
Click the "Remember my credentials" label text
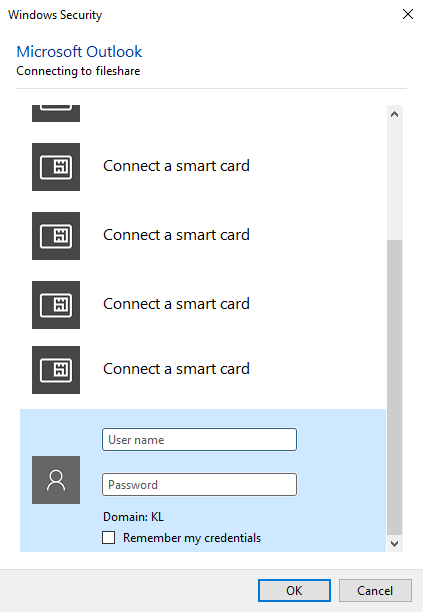(192, 538)
